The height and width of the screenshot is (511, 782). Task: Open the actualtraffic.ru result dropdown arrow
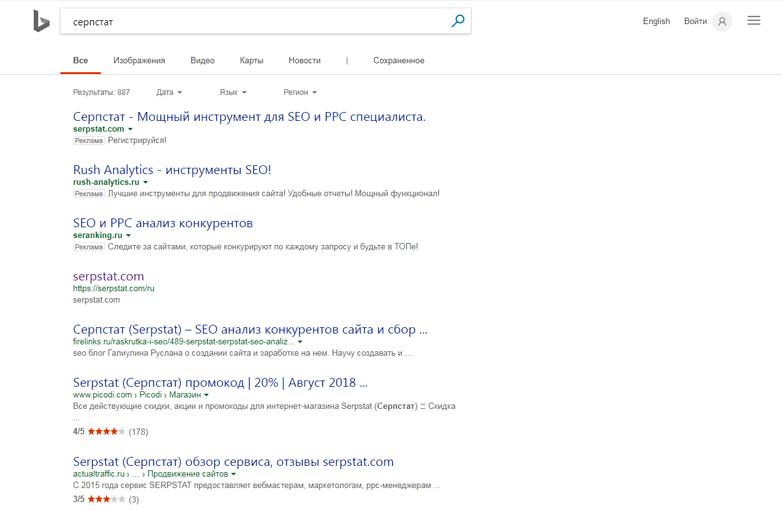click(233, 474)
